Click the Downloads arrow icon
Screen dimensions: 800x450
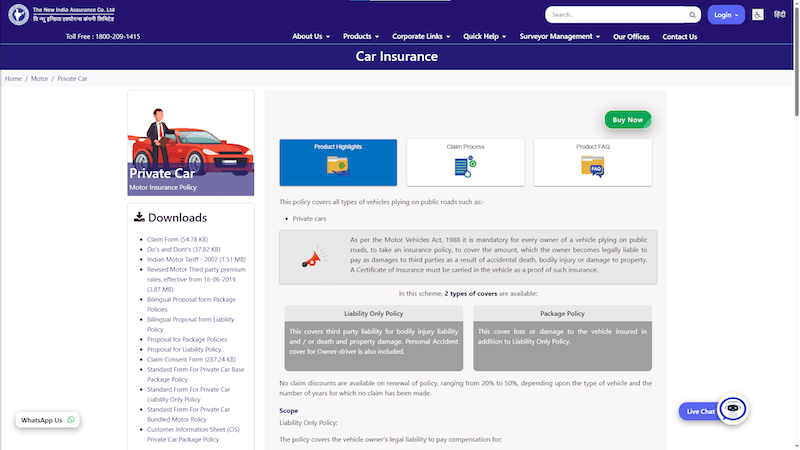[139, 217]
